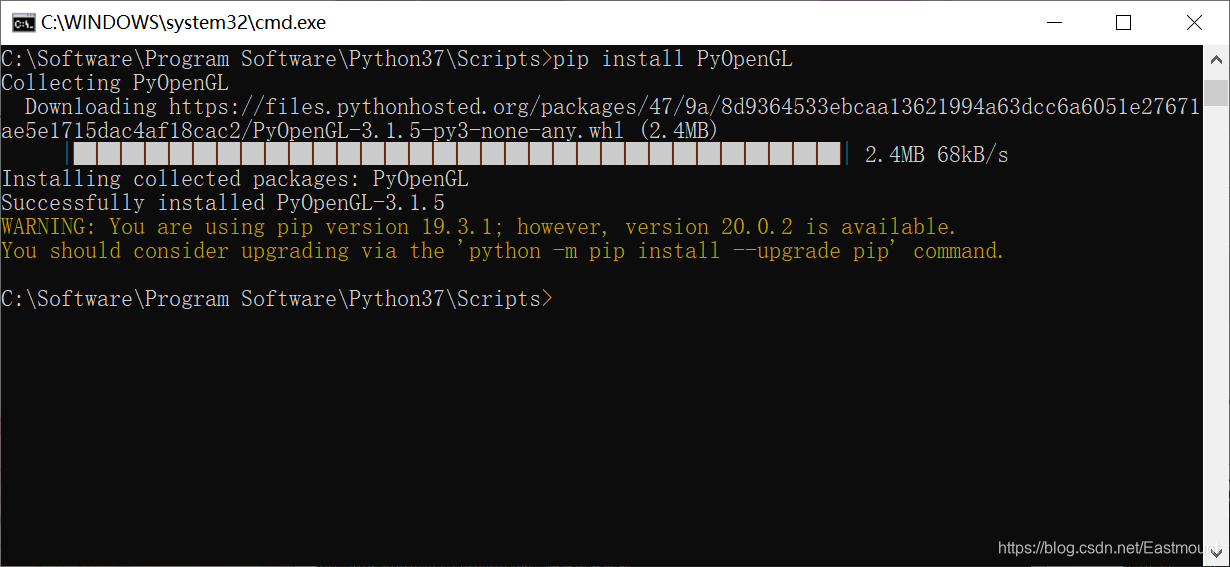Click the line 'Collecting PyOpenGL'

(115, 83)
